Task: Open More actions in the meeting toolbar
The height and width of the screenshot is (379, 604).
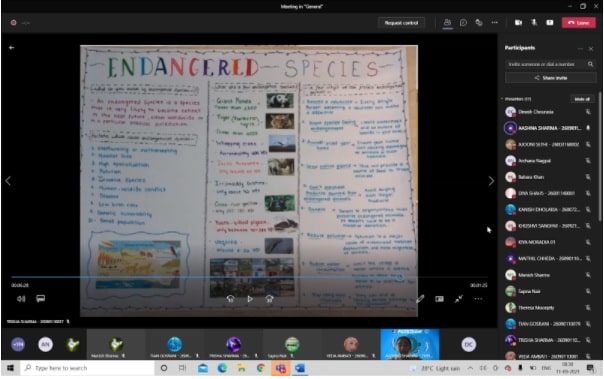Action: coord(495,23)
